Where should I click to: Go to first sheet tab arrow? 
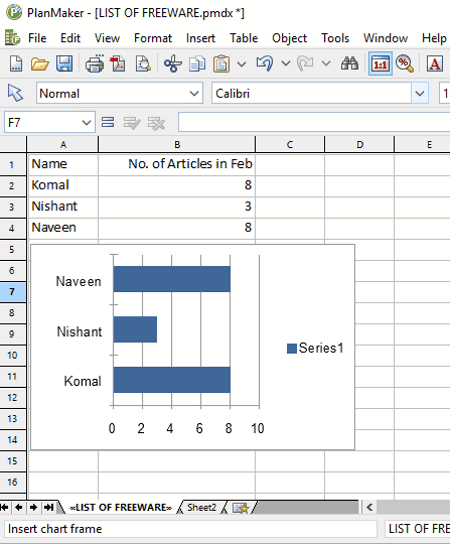tap(5, 507)
